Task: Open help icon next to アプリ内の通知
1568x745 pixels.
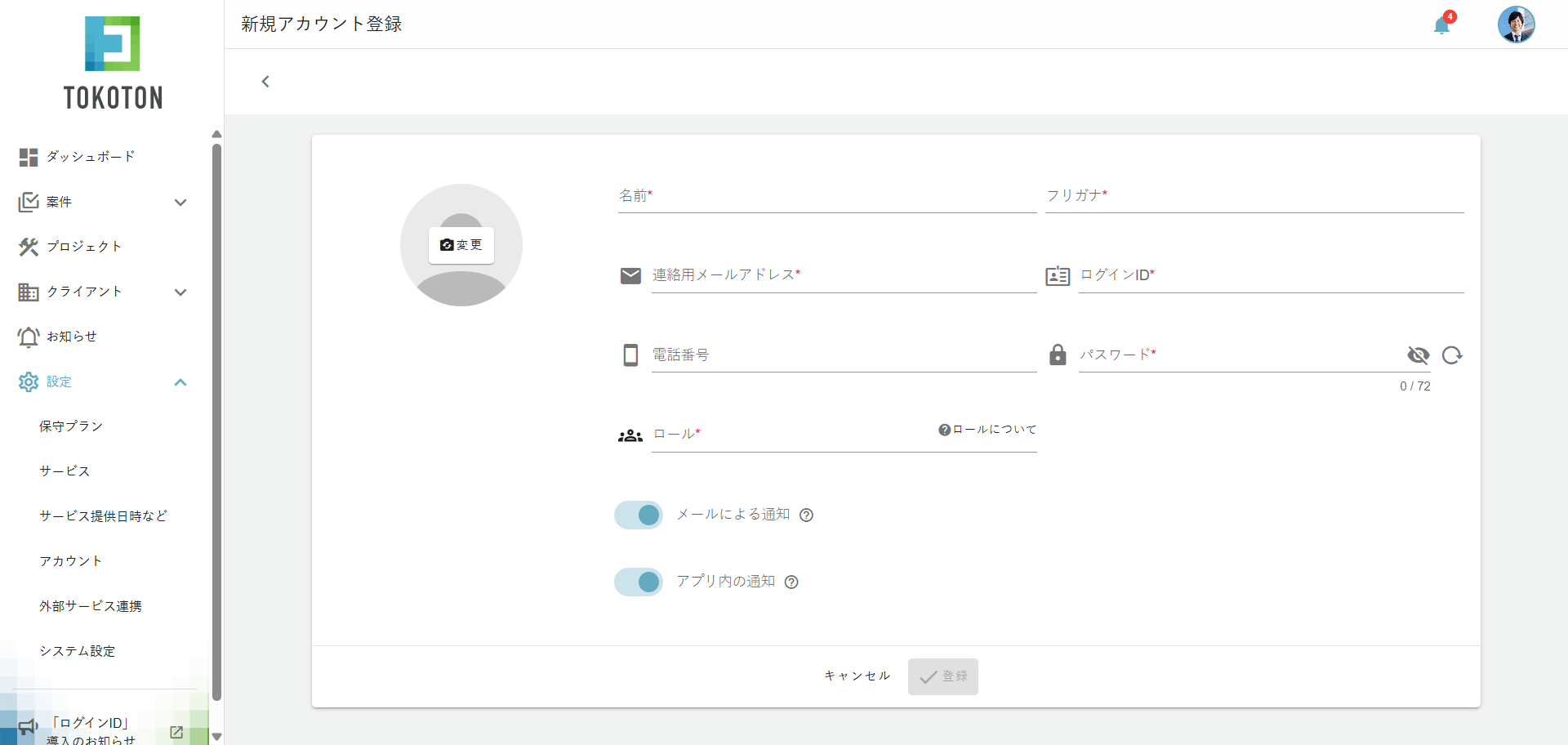Action: pyautogui.click(x=791, y=582)
